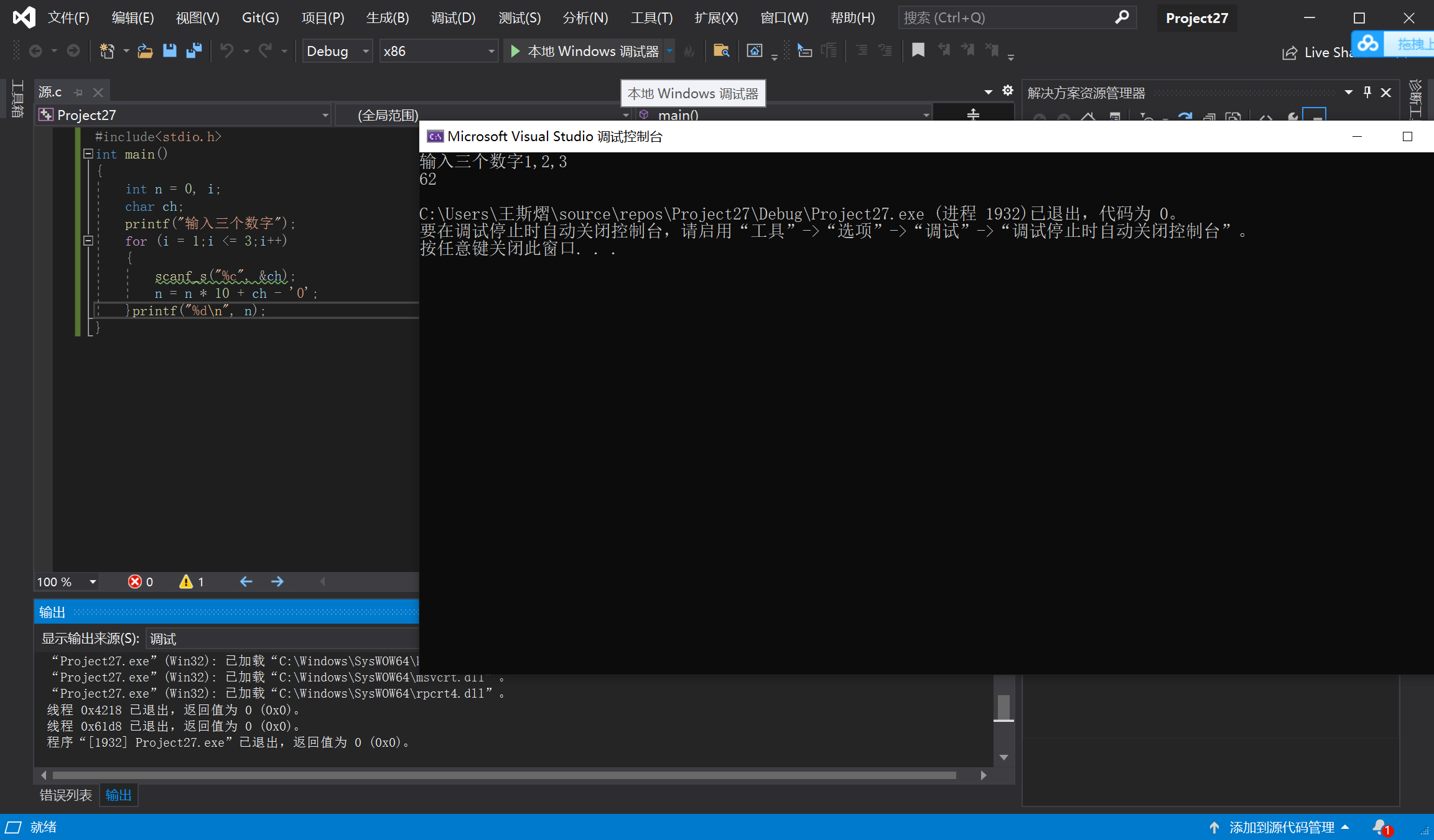
Task: Go to previous issue with the left arrow
Action: pyautogui.click(x=246, y=581)
